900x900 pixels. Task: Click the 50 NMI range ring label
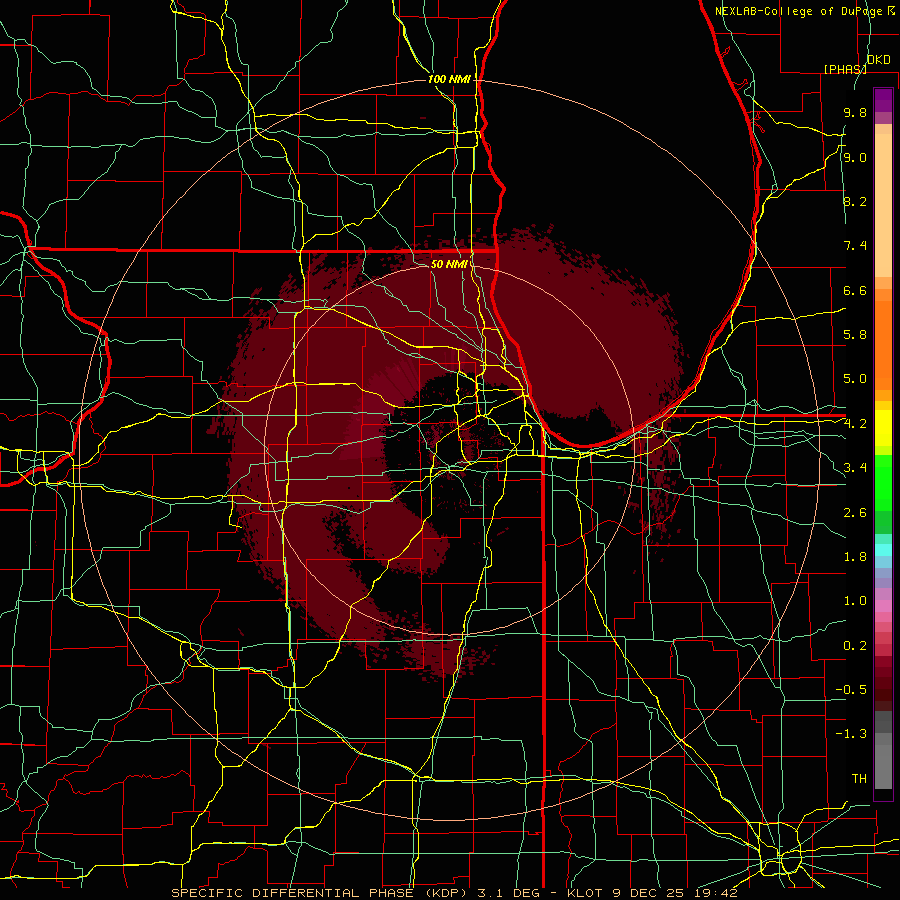pyautogui.click(x=449, y=264)
